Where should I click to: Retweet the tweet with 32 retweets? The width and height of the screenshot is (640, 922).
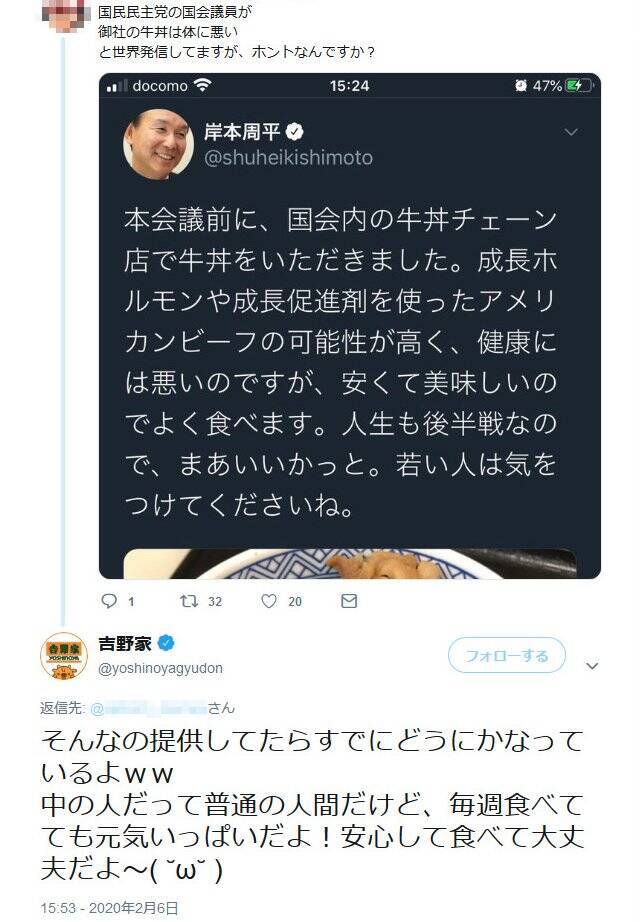click(185, 601)
